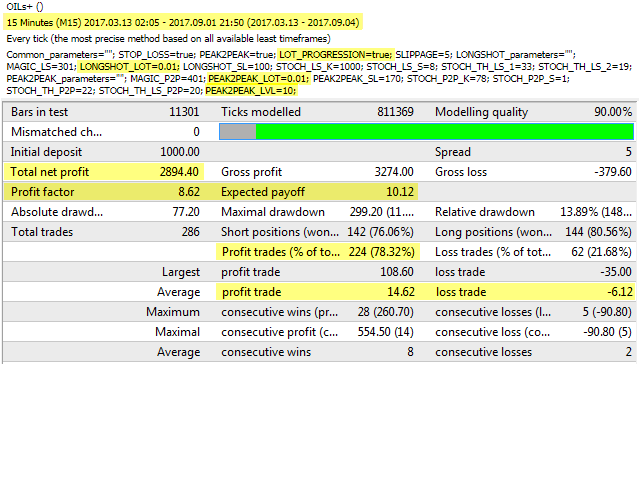Click Profit trades value 224 (78.32%)

pyautogui.click(x=381, y=252)
